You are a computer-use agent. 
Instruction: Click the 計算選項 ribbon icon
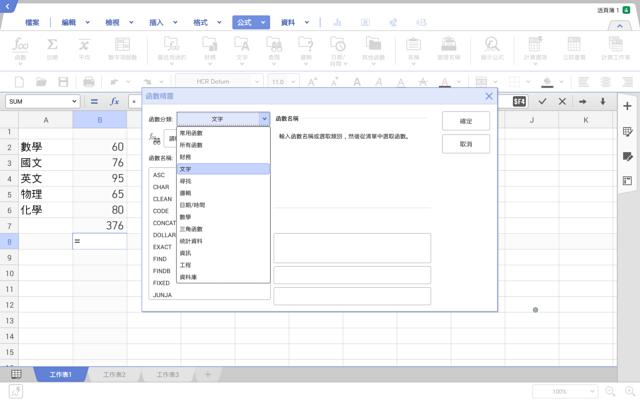[x=536, y=50]
